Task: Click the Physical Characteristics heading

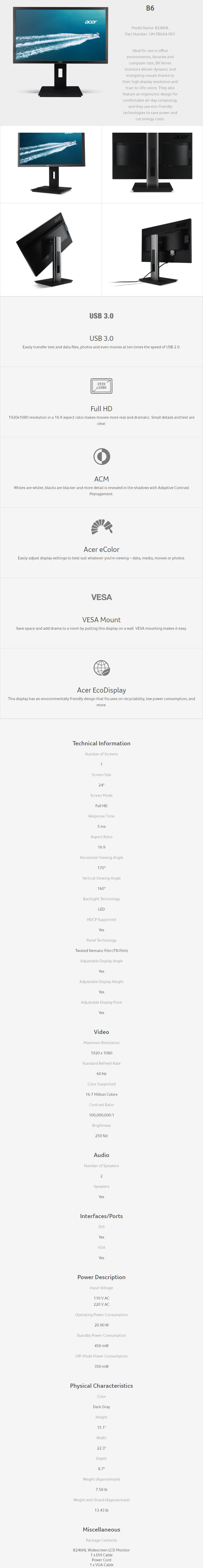Action: (101, 1385)
